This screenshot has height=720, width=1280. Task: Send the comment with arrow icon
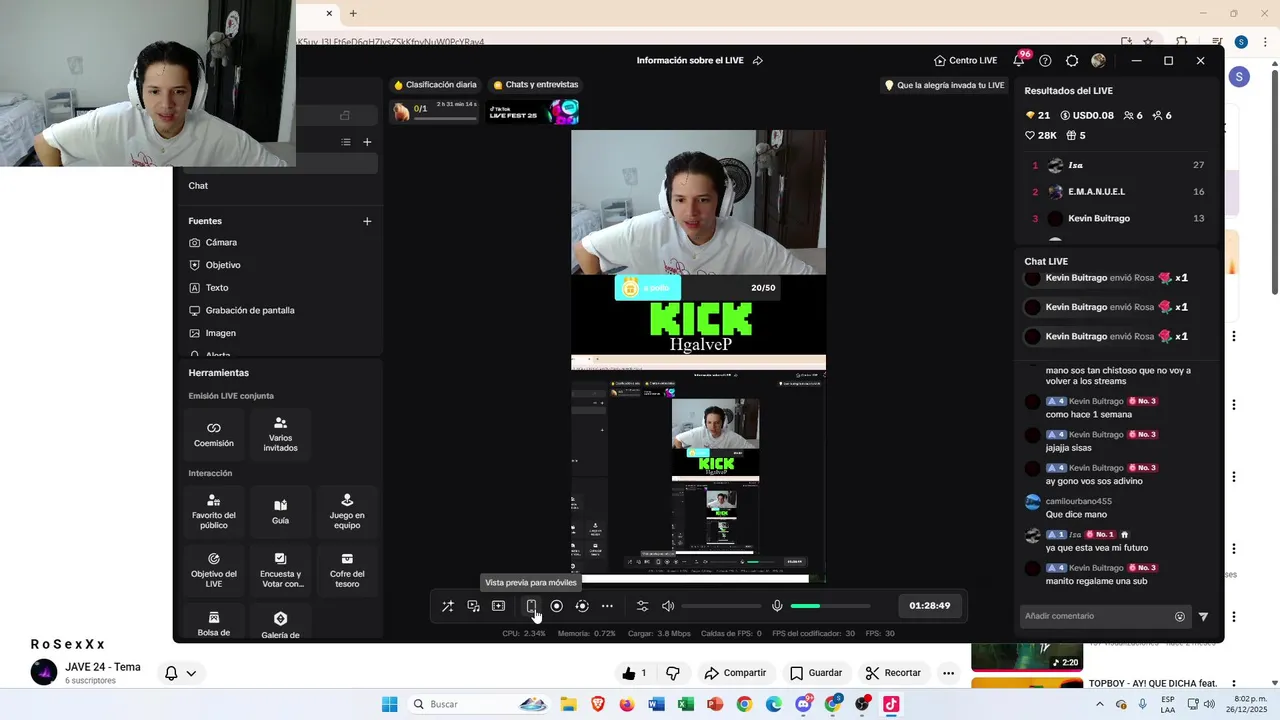1203,617
